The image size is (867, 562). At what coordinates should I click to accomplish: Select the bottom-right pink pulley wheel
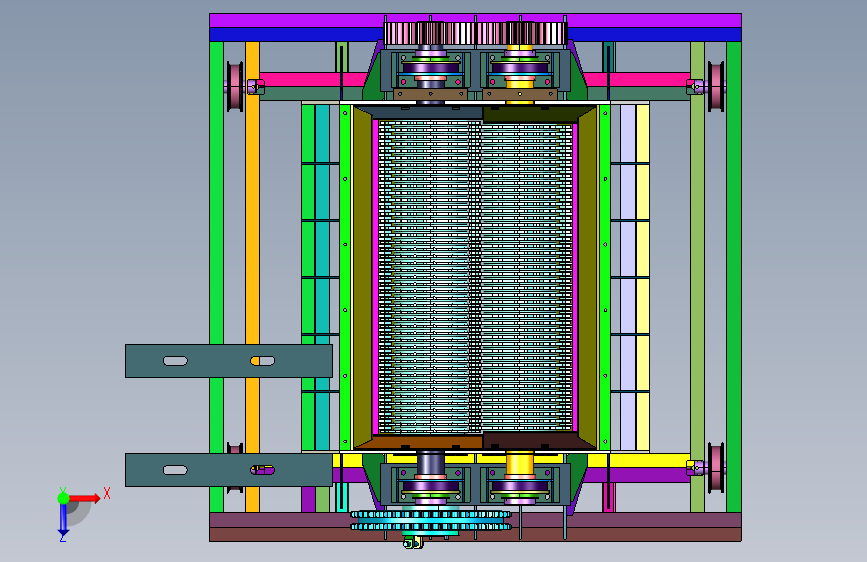point(717,468)
